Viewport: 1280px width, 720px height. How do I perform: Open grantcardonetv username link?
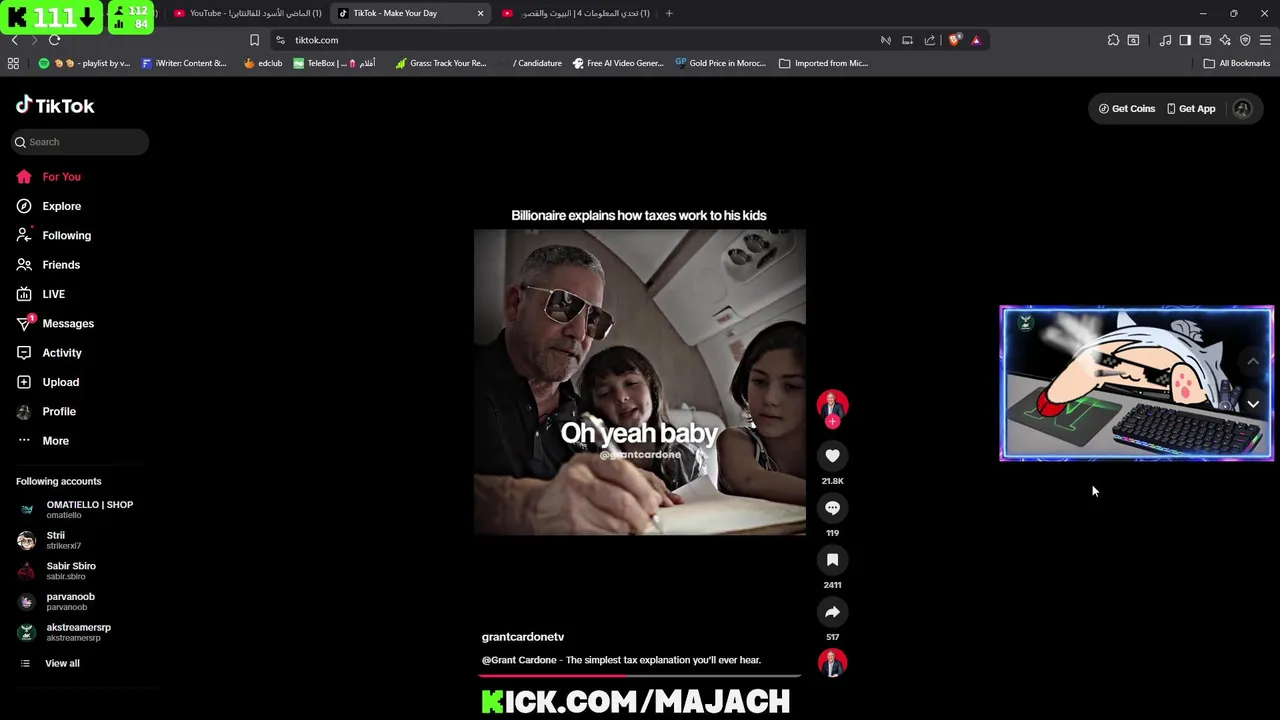coord(523,637)
